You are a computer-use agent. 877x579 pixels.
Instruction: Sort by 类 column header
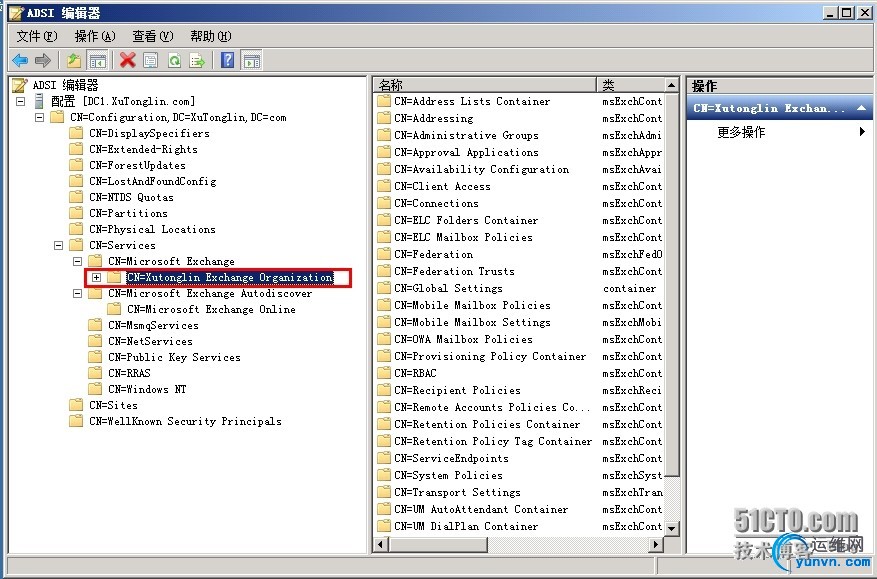tap(630, 85)
